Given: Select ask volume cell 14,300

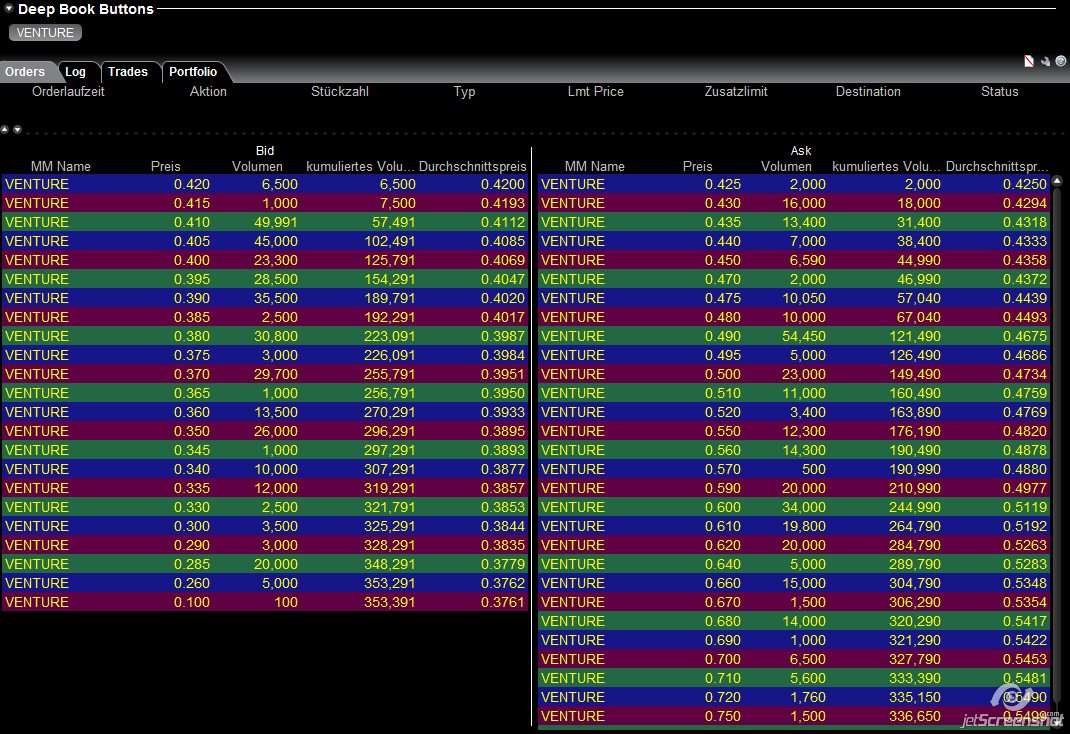Looking at the screenshot, I should 804,451.
